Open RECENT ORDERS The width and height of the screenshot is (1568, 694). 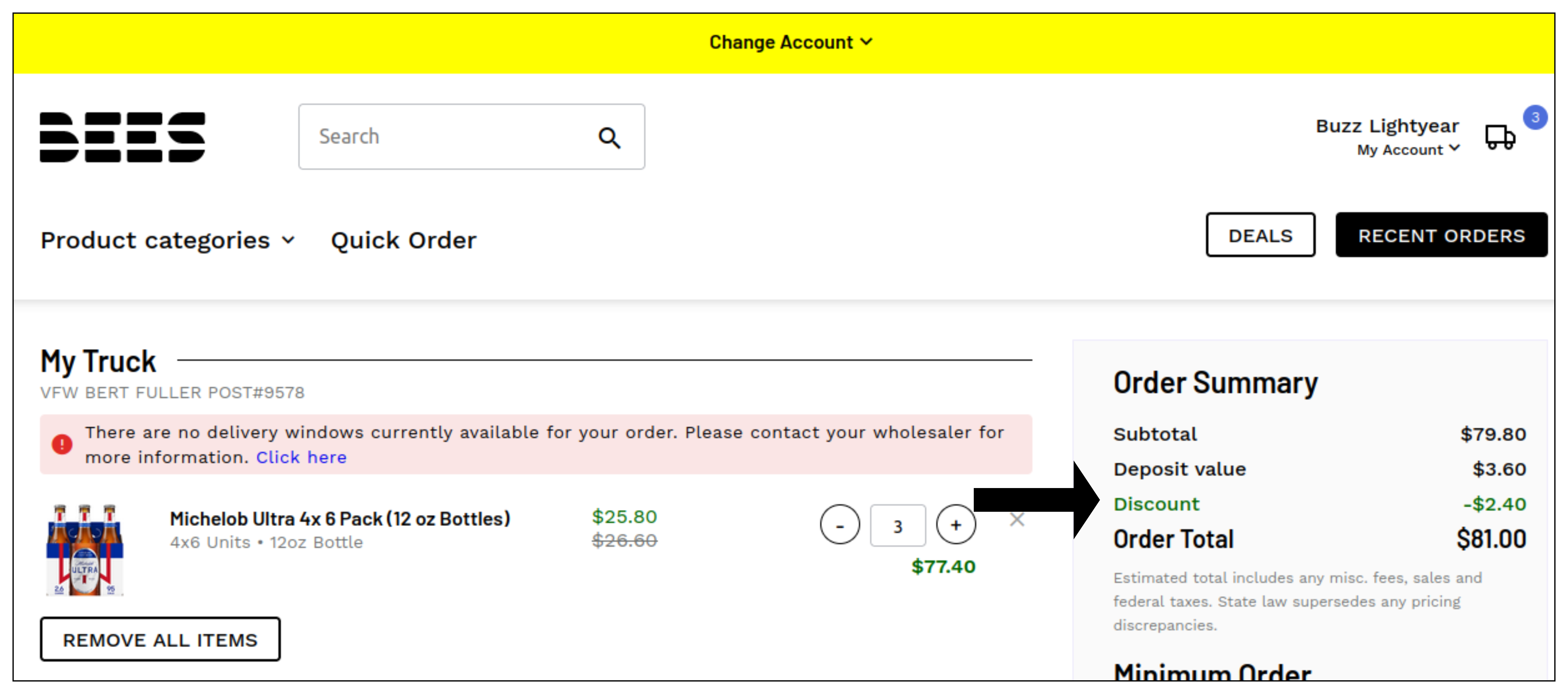tap(1441, 235)
